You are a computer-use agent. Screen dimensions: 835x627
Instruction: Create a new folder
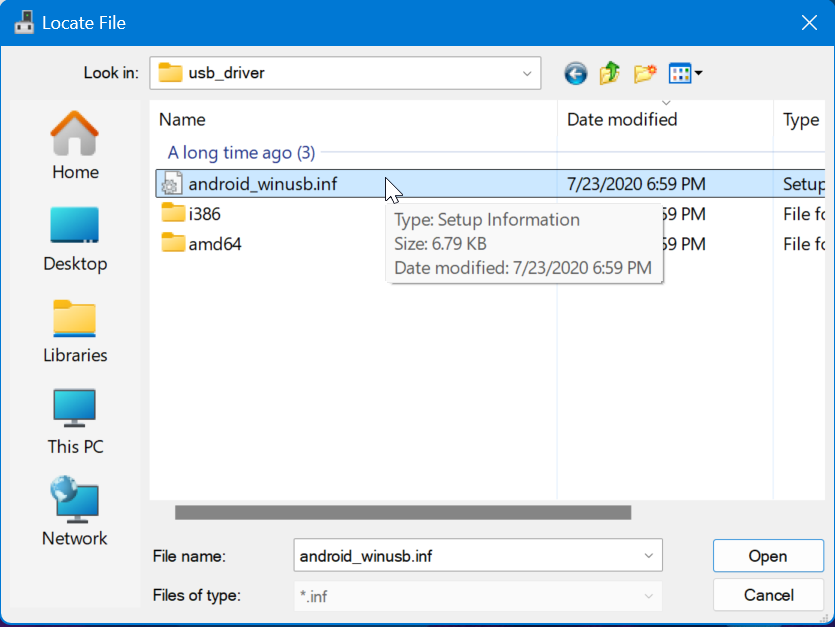[x=645, y=73]
